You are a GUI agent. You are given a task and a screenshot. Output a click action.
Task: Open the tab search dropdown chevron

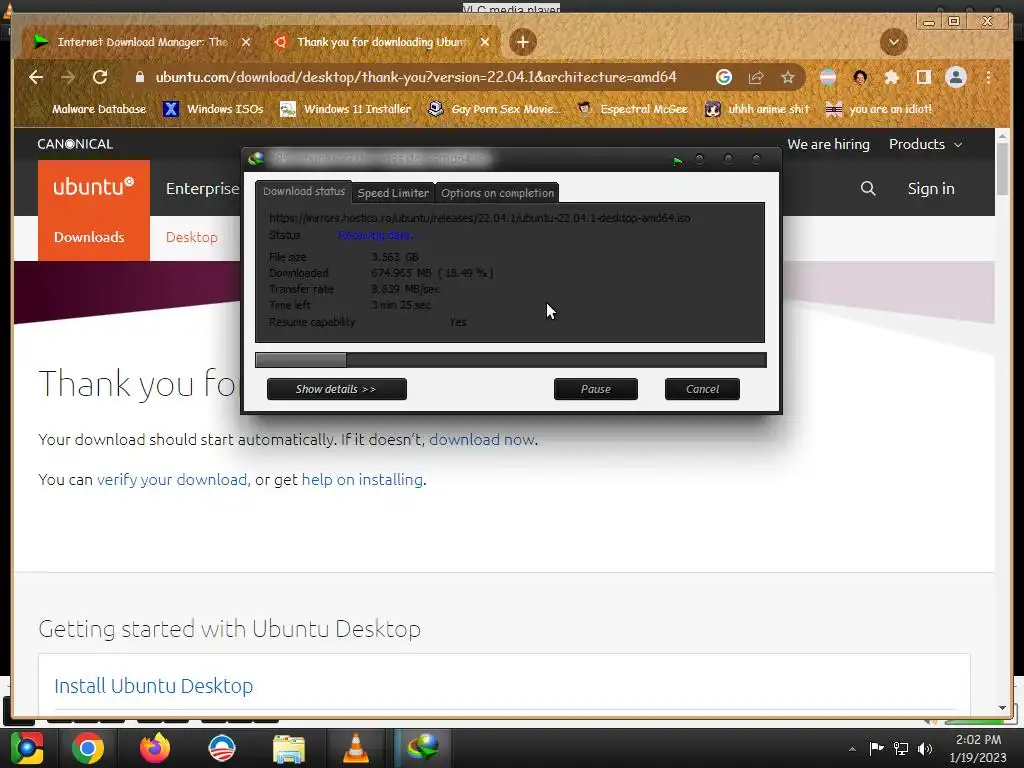click(x=893, y=42)
